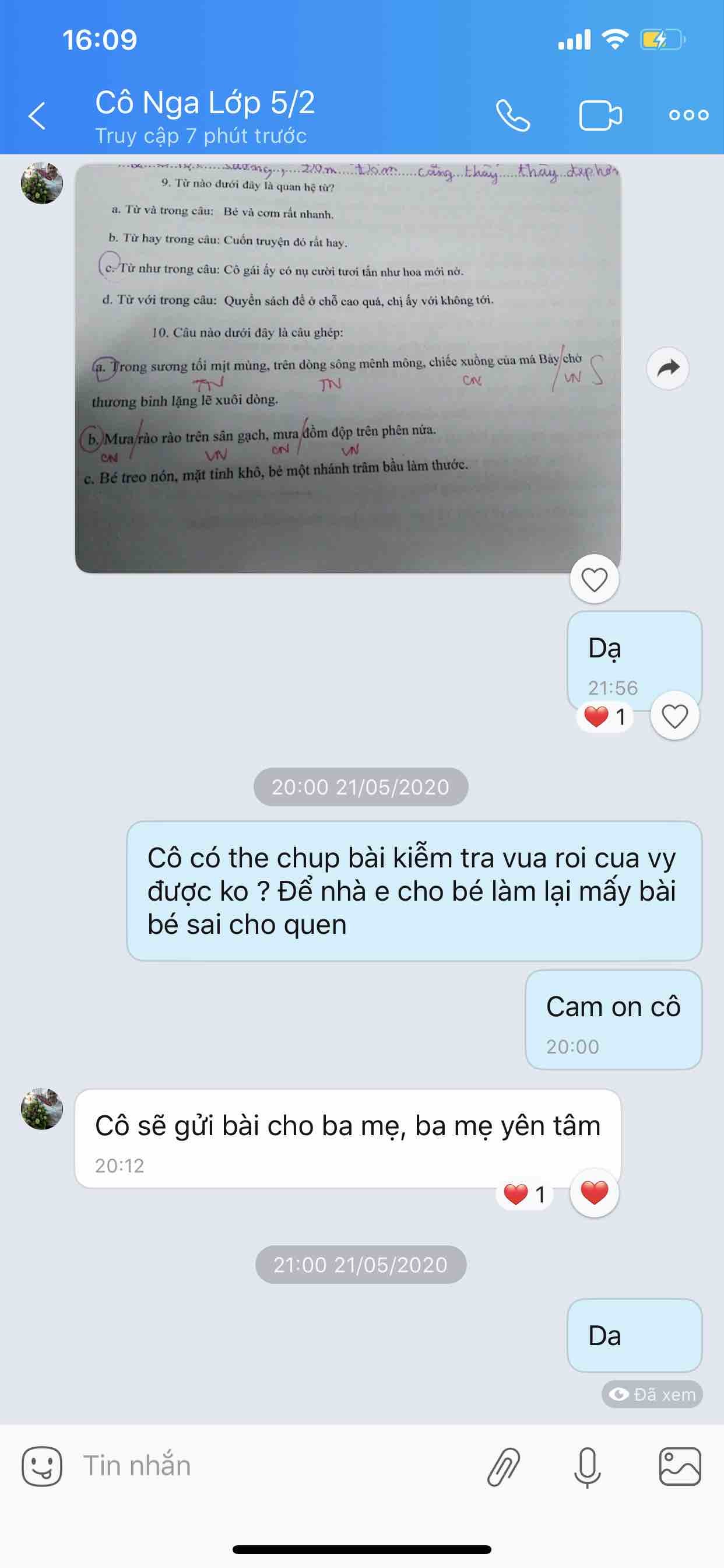724x1568 pixels.
Task: Open the worksheet photo in full view
Action: [x=348, y=368]
